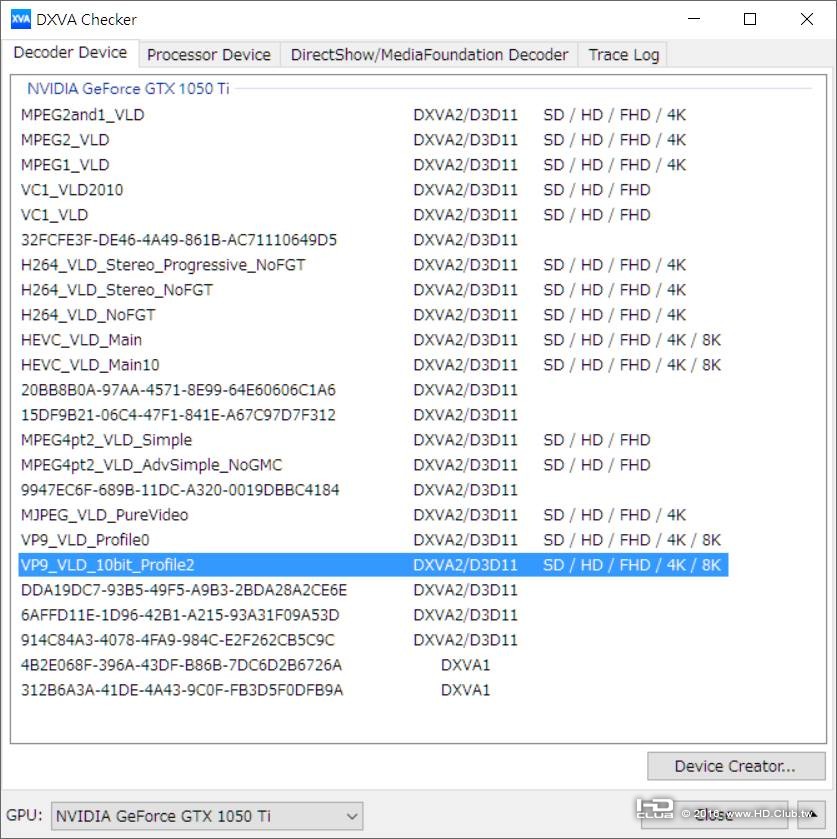Screen dimensions: 837x839
Task: Select GUID 914C84A3-4078-4FA9-984C-E2F262CB5C9C
Action: tap(373, 640)
